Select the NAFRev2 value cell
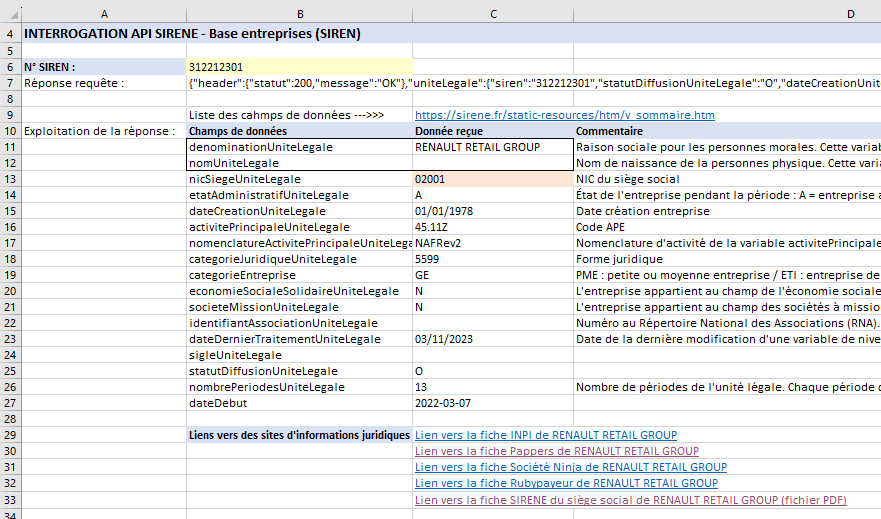Image resolution: width=881 pixels, height=519 pixels. (493, 243)
